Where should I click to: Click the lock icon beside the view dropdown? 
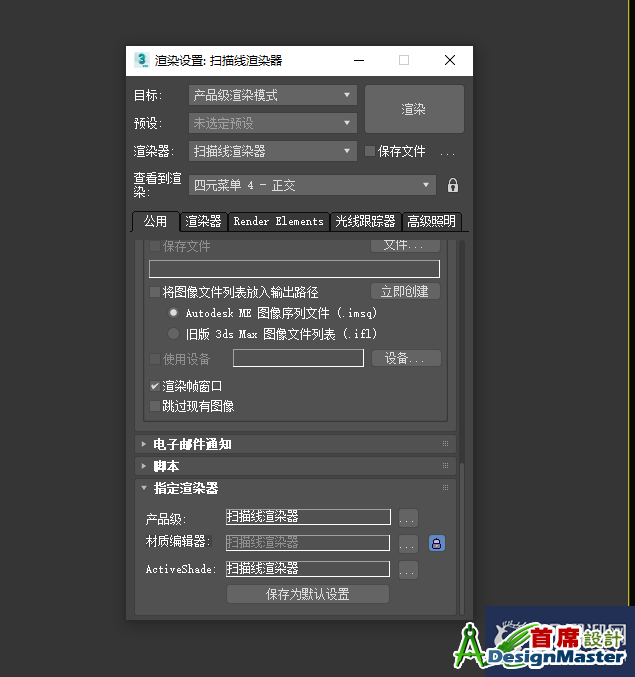pyautogui.click(x=453, y=186)
